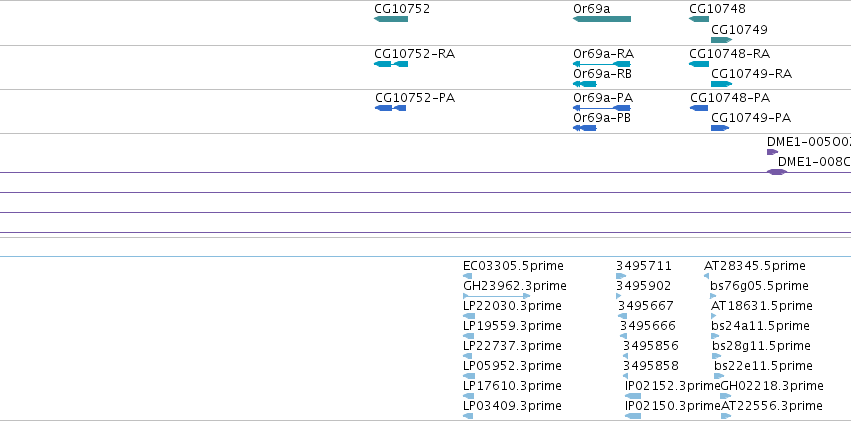Select the Or69a-RA transcript glyph

click(x=602, y=64)
